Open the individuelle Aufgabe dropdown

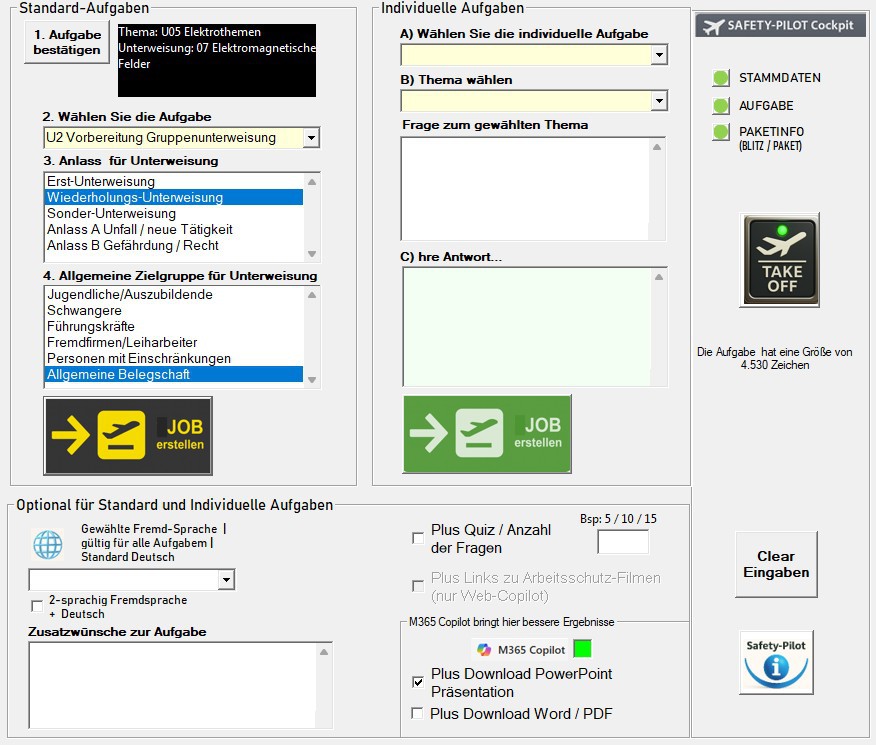pos(659,55)
